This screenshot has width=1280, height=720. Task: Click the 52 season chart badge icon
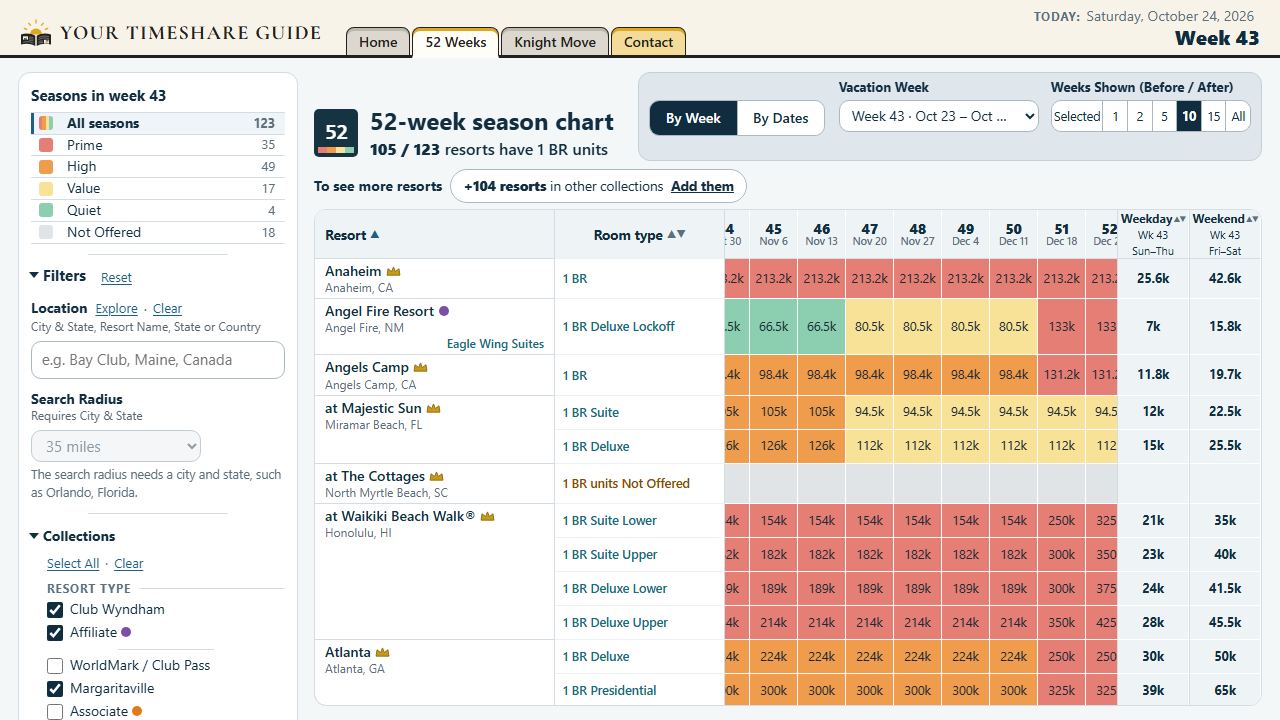pyautogui.click(x=336, y=133)
